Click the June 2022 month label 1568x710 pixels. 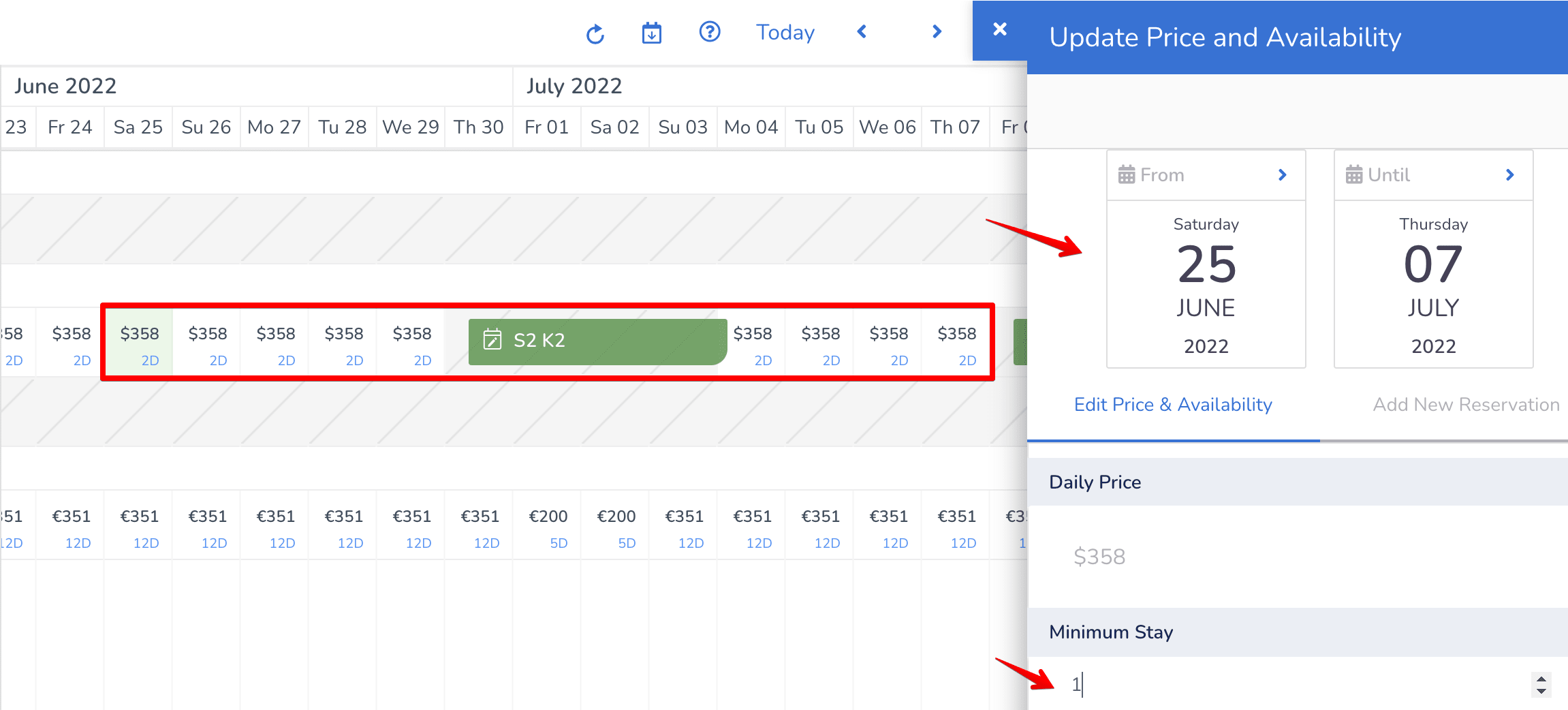(65, 86)
